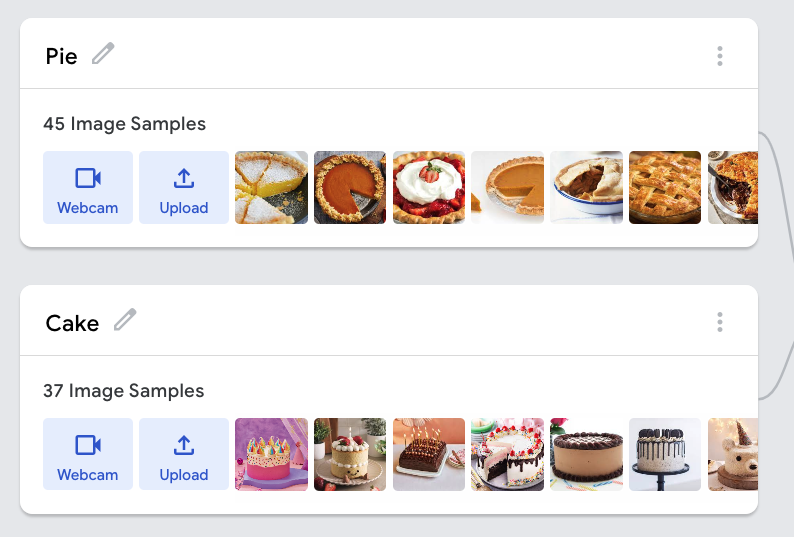Select the lattice crust pie thumbnail
Image resolution: width=794 pixels, height=537 pixels.
665,187
